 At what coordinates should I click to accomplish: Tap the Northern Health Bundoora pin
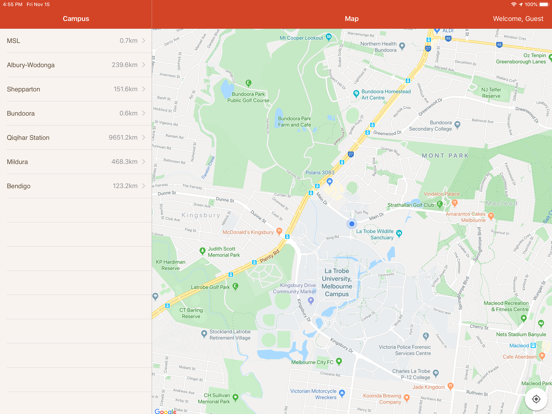[x=402, y=46]
